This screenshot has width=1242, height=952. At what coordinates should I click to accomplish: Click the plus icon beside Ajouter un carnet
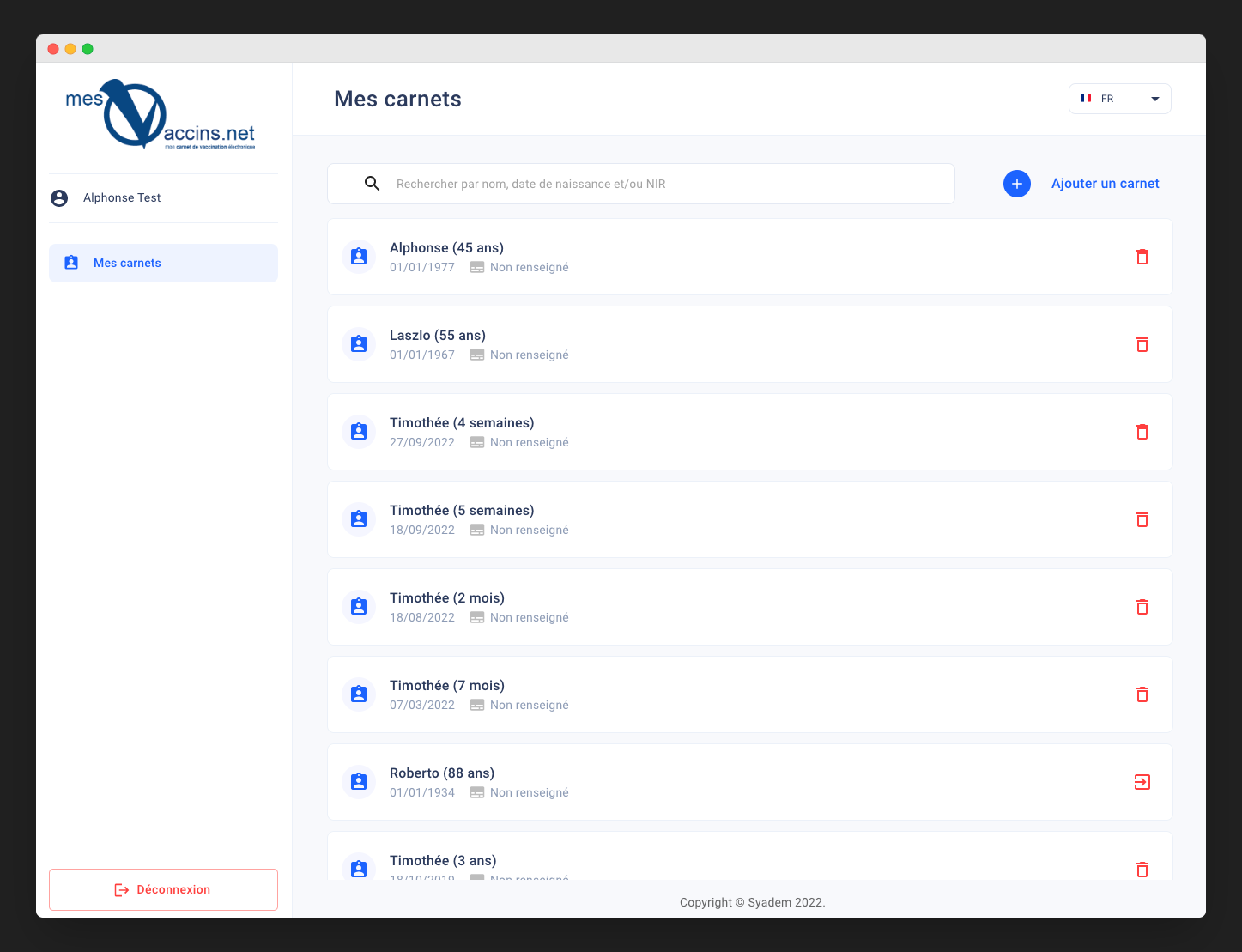pos(1017,184)
